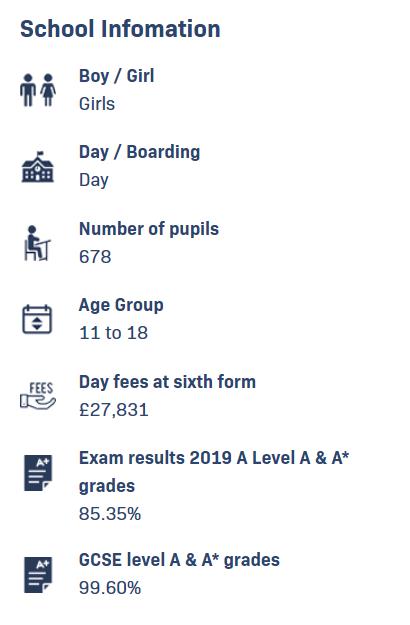Image resolution: width=410 pixels, height=625 pixels.
Task: Click the 85.35% A Level result
Action: [x=110, y=514]
